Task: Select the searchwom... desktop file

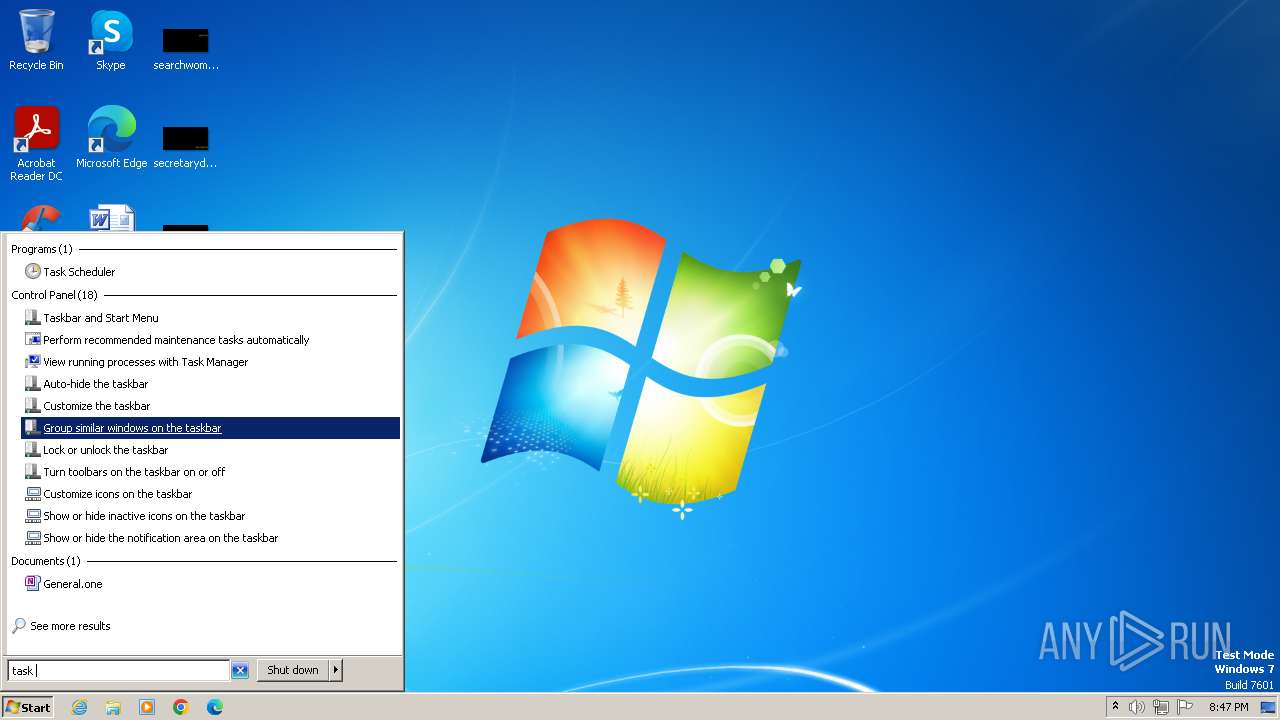Action: tap(186, 48)
